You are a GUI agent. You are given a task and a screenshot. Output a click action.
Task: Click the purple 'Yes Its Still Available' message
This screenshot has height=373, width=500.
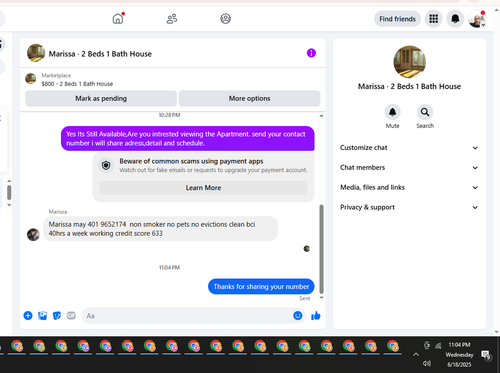tap(187, 138)
